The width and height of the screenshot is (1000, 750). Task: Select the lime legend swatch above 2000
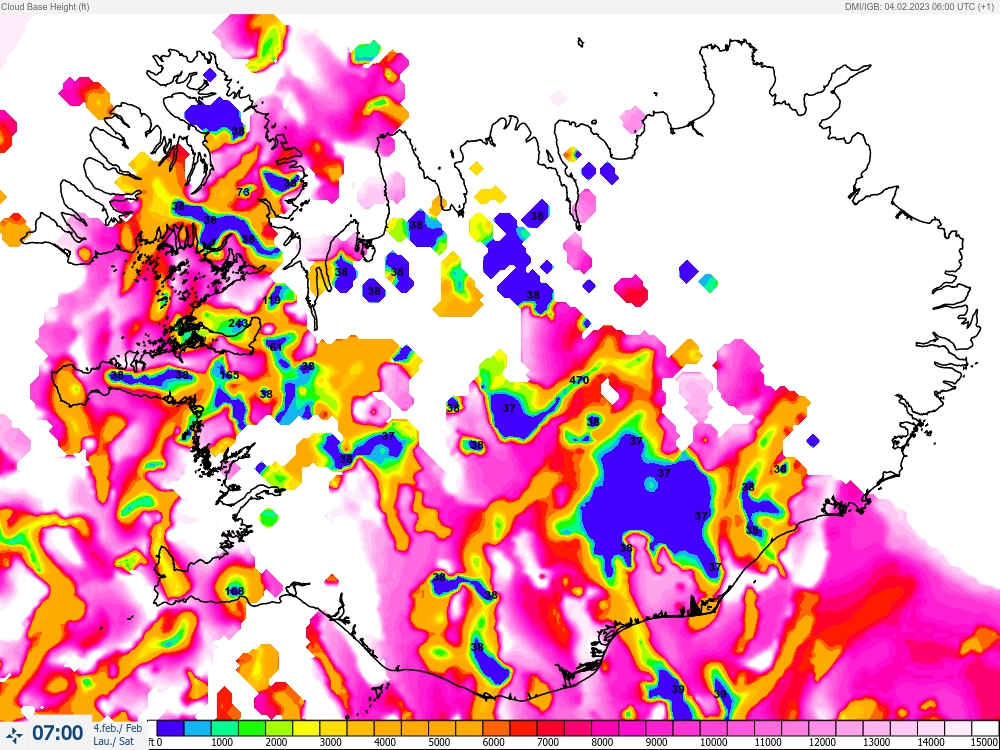(279, 728)
